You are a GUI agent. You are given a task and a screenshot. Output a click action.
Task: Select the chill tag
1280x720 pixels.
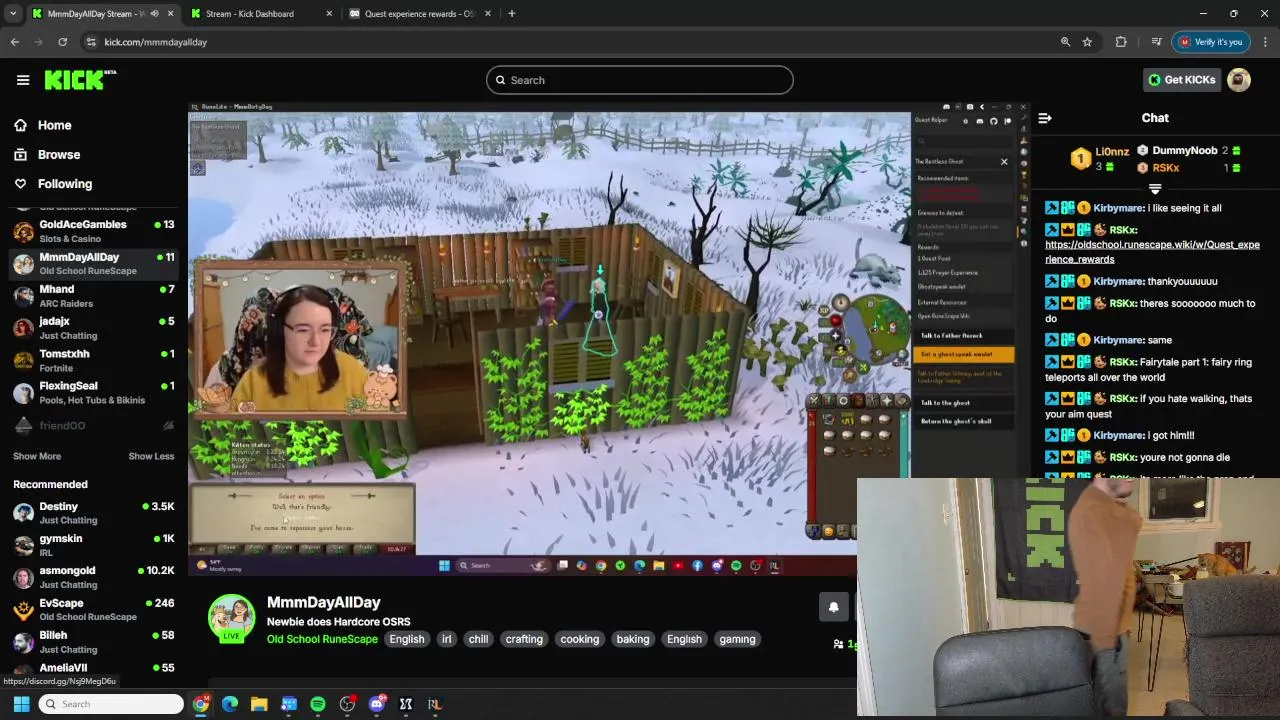[478, 639]
